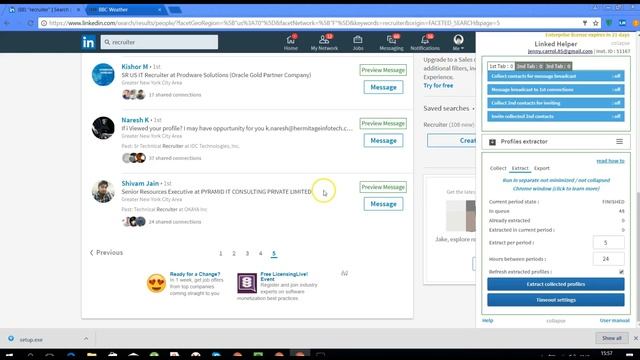The image size is (640, 360).
Task: Open Timeout settings
Action: 556,300
